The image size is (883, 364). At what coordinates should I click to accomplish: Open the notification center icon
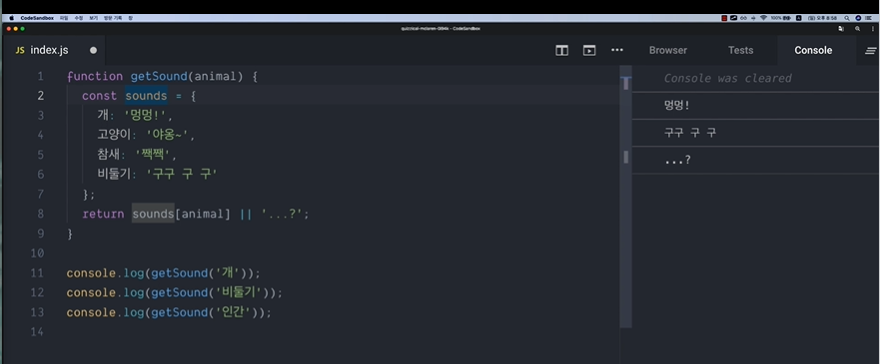[869, 18]
